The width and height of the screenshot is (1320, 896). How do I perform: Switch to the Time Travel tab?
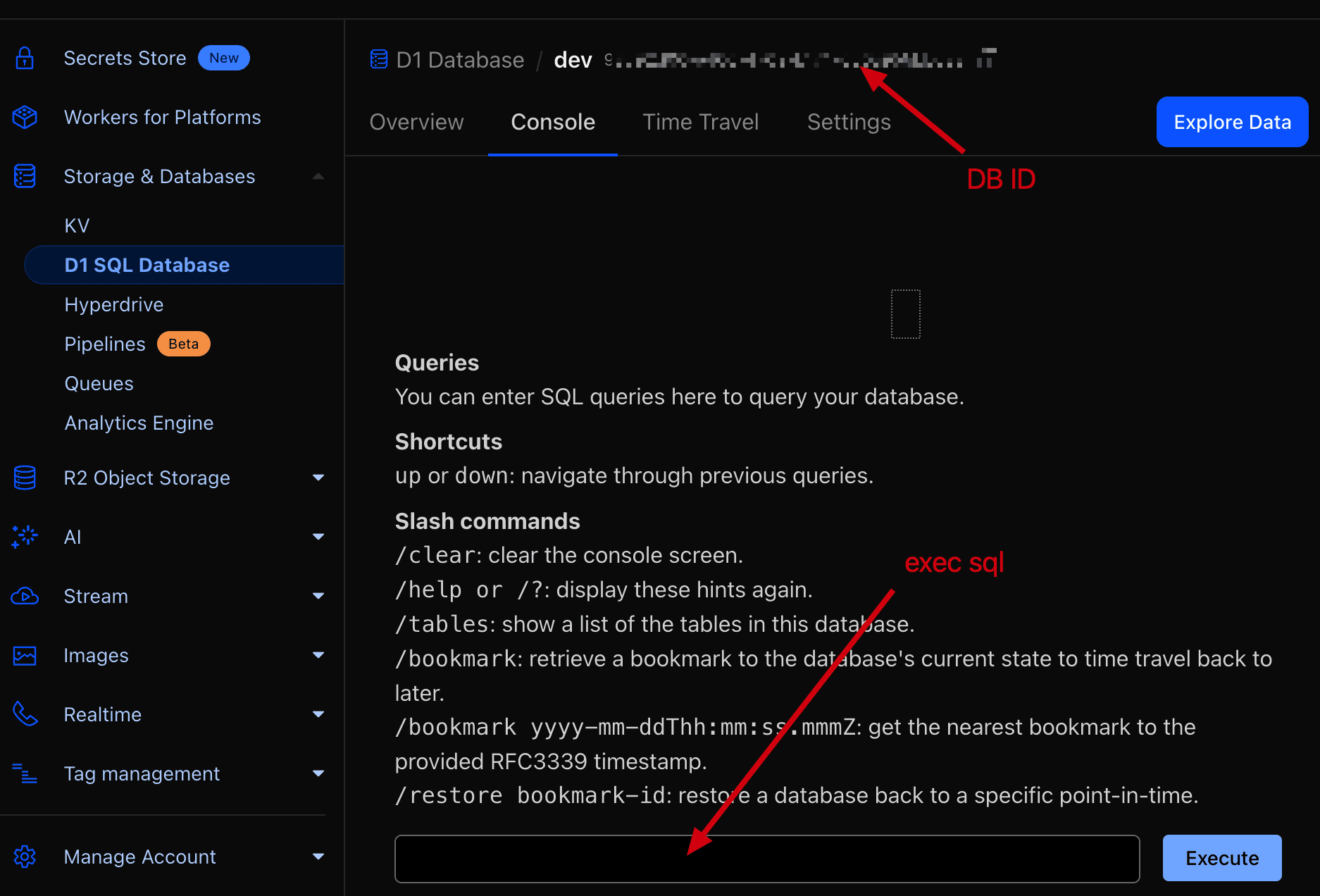coord(700,123)
